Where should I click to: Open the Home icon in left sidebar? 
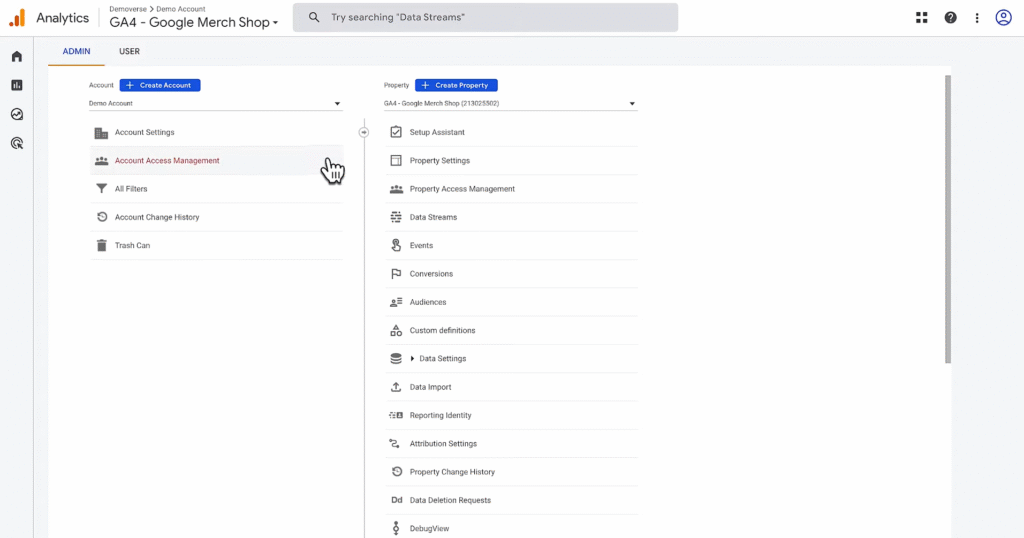17,57
